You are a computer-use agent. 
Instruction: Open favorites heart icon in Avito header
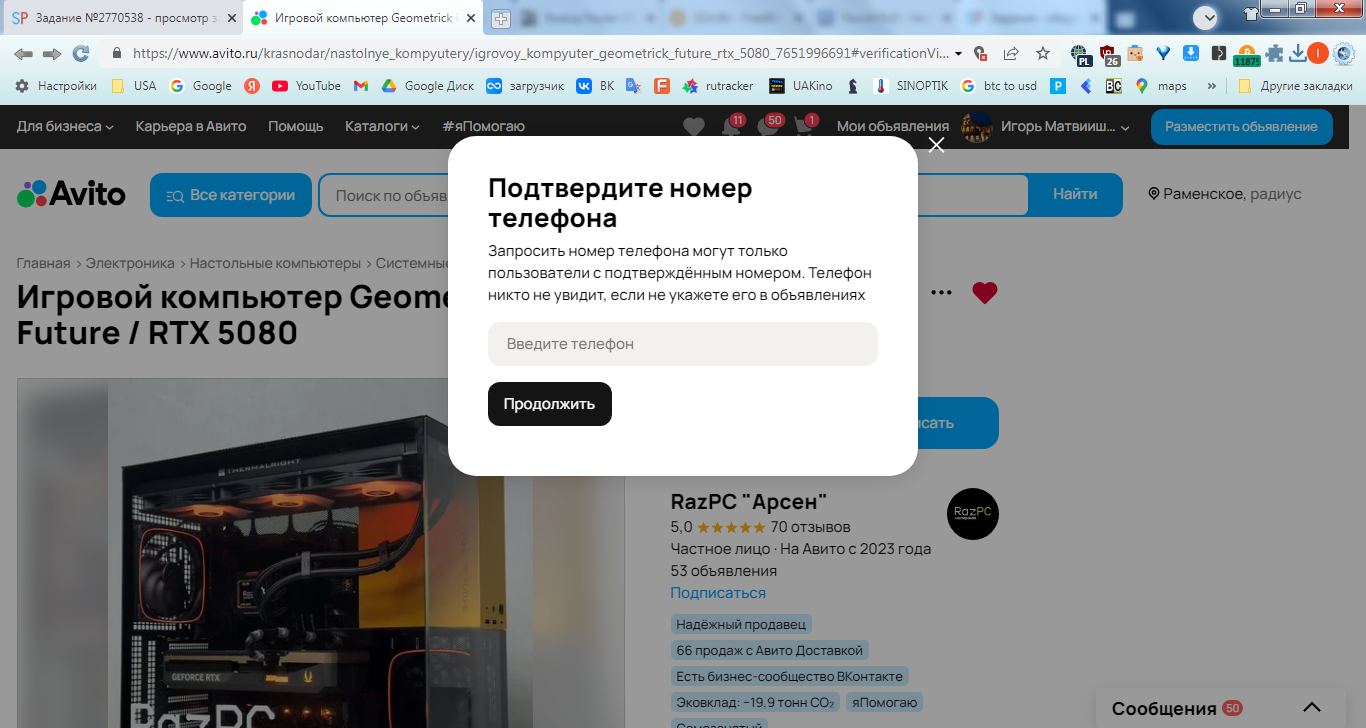pos(694,127)
